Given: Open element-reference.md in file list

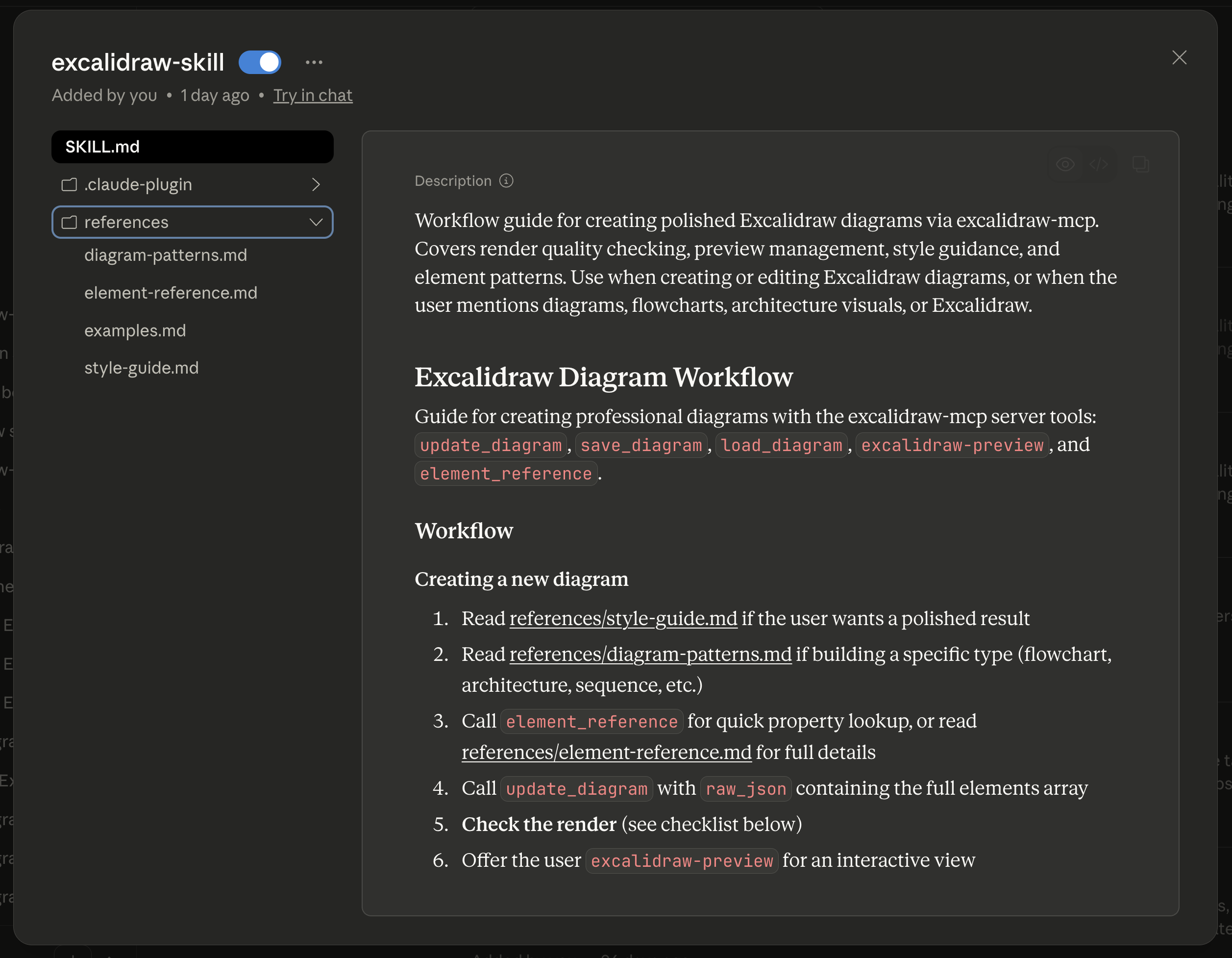Looking at the screenshot, I should tap(171, 293).
